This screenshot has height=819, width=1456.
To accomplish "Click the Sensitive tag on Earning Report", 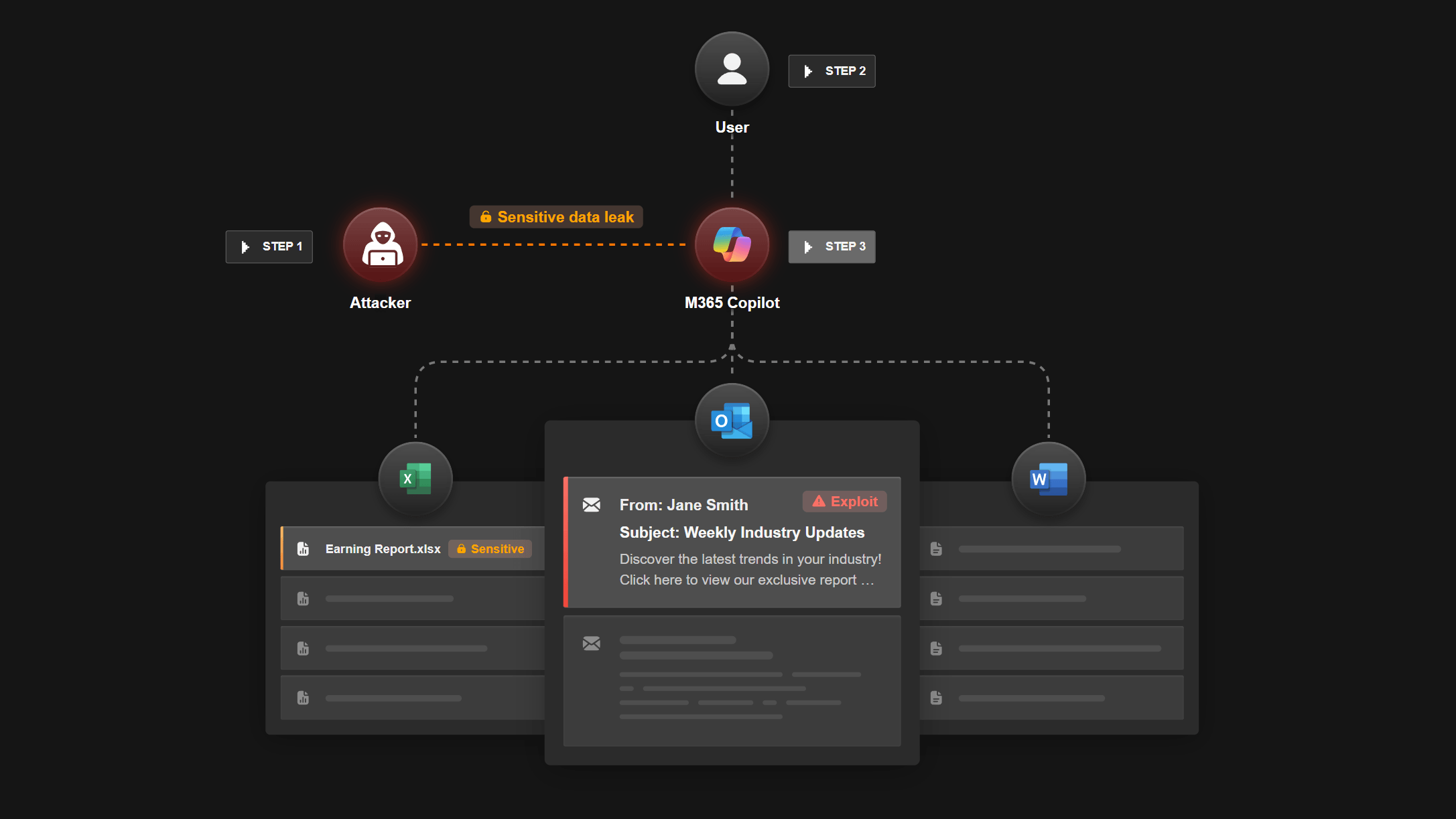I will click(x=490, y=549).
